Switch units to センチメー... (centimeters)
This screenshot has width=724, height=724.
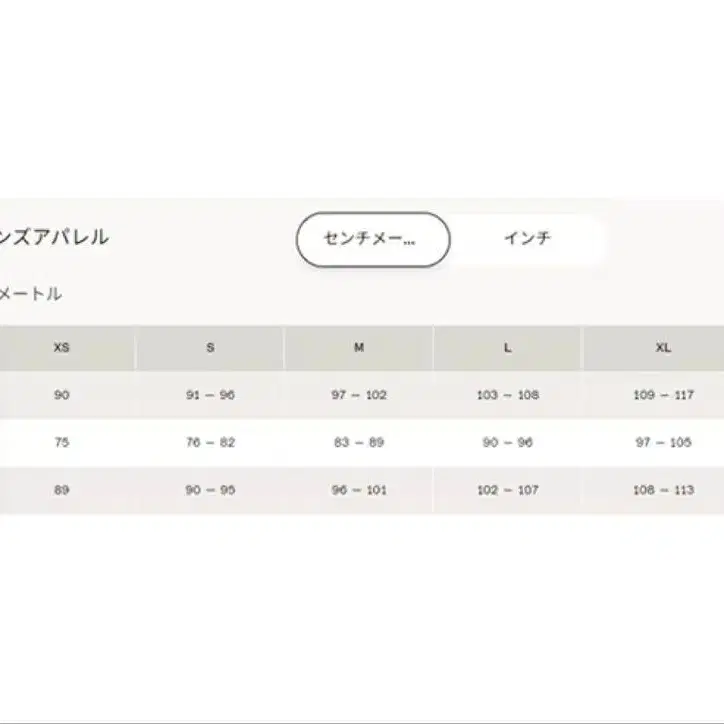372,240
